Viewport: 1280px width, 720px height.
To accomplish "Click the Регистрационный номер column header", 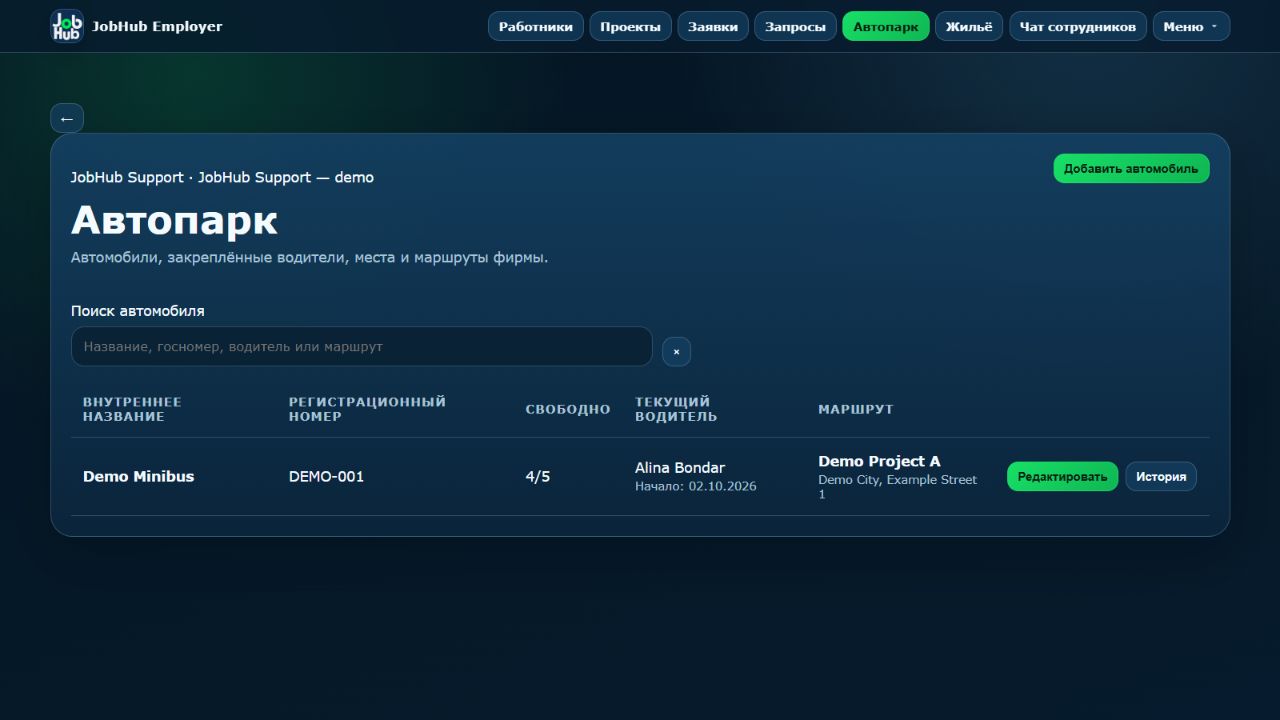I will pos(367,409).
